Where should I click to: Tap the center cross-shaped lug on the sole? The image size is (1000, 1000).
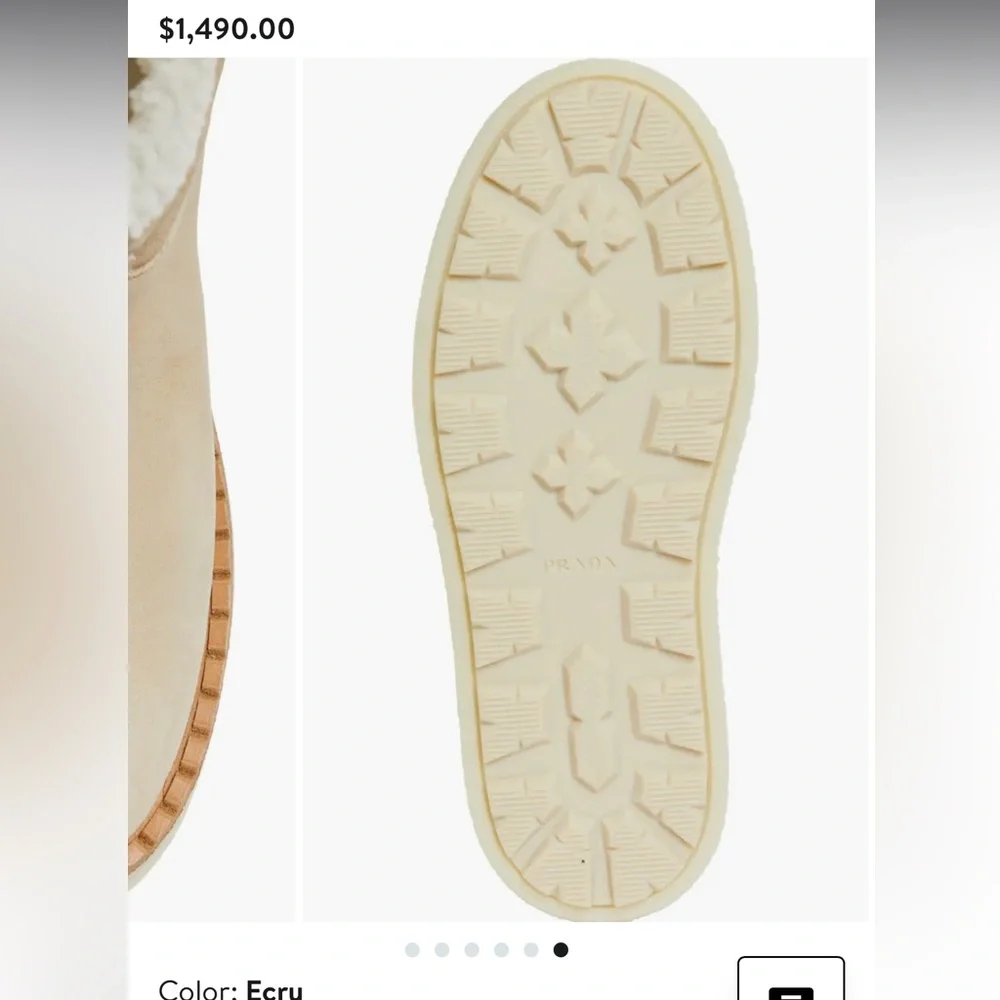coord(584,348)
